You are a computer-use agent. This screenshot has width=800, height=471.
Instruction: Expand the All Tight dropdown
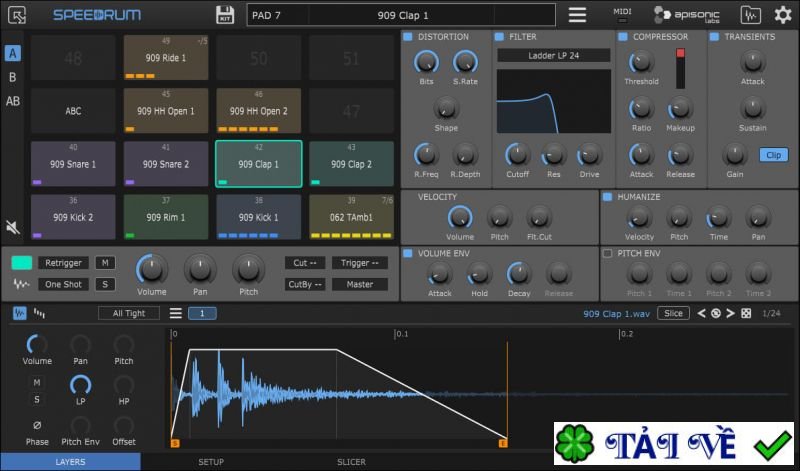(129, 313)
